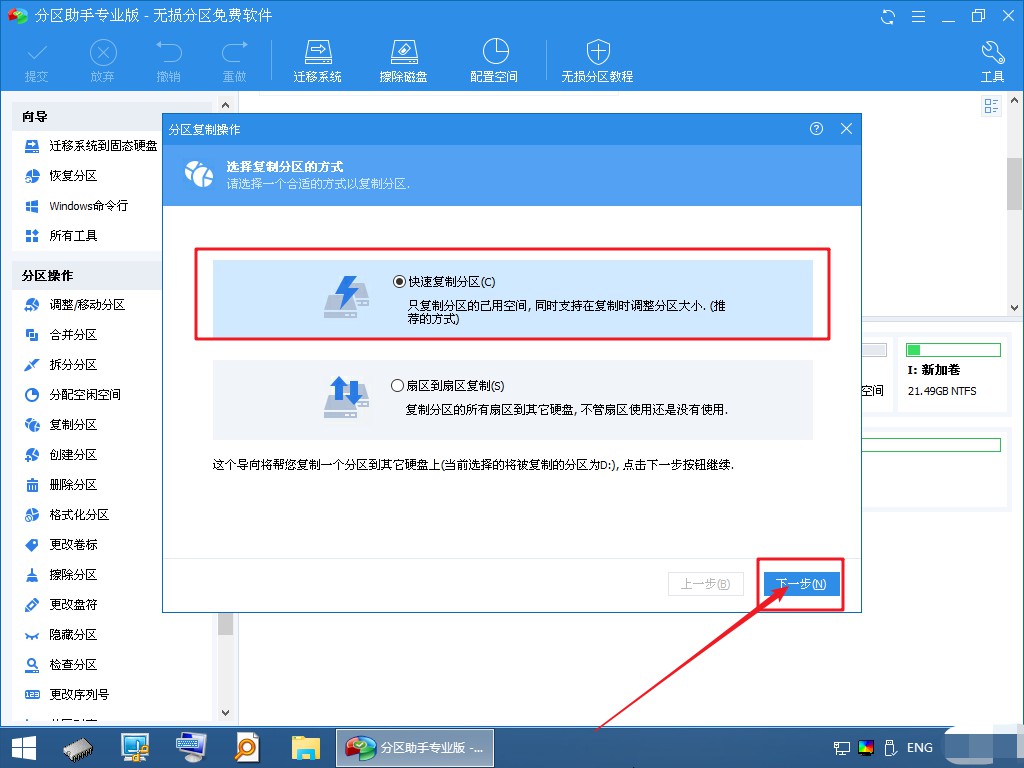Collapse the 向导 section header
The height and width of the screenshot is (768, 1024).
click(x=86, y=117)
